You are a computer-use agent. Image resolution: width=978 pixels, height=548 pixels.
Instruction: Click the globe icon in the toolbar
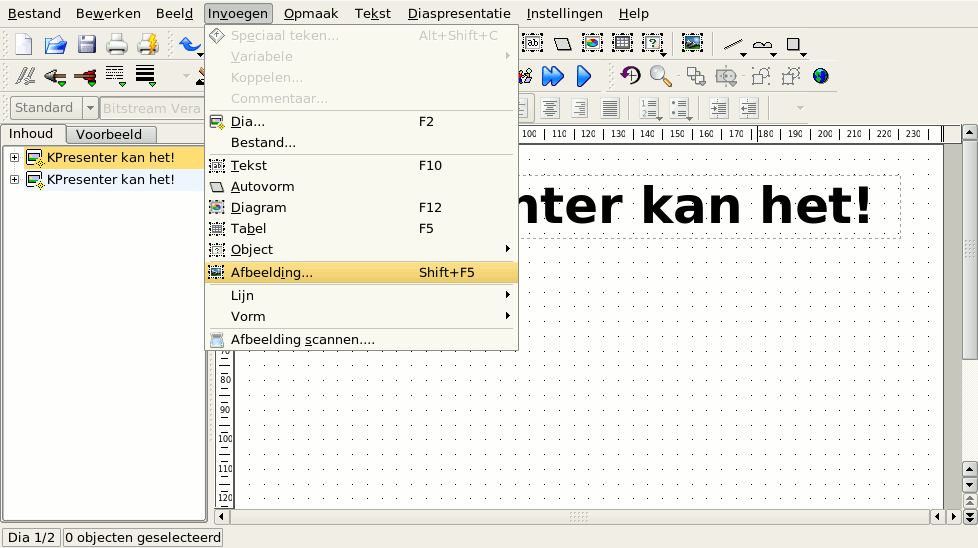point(821,76)
